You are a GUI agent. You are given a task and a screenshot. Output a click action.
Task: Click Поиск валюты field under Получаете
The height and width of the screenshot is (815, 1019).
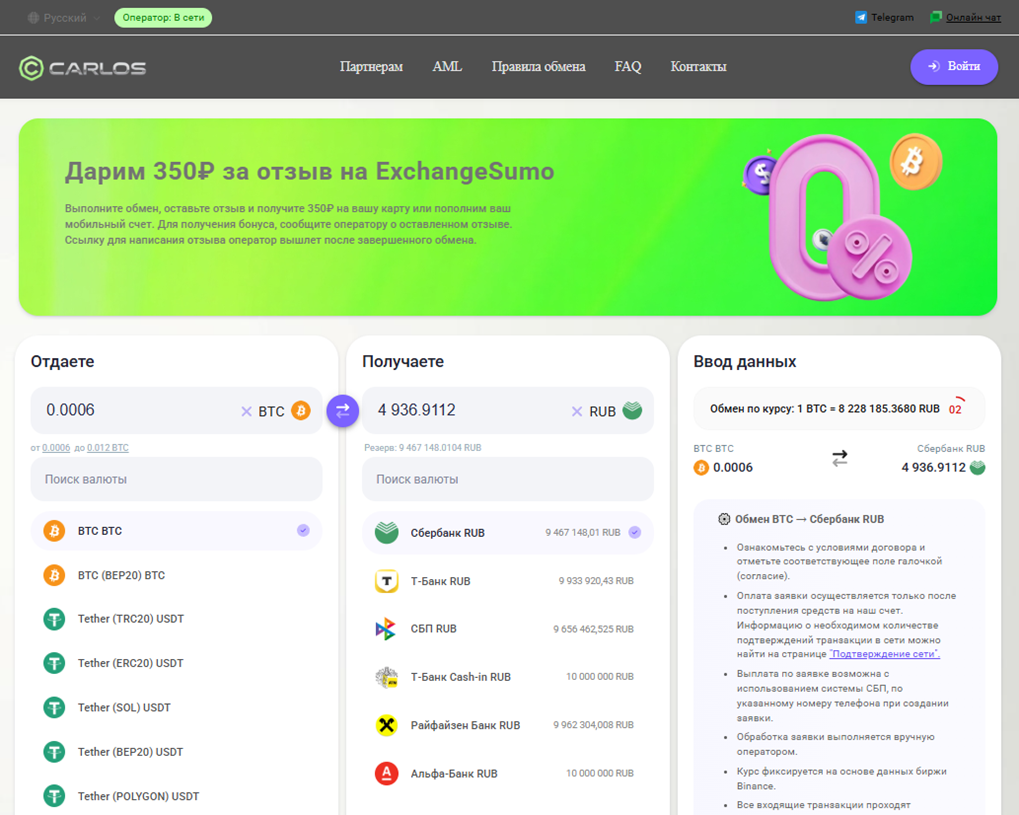click(x=508, y=479)
